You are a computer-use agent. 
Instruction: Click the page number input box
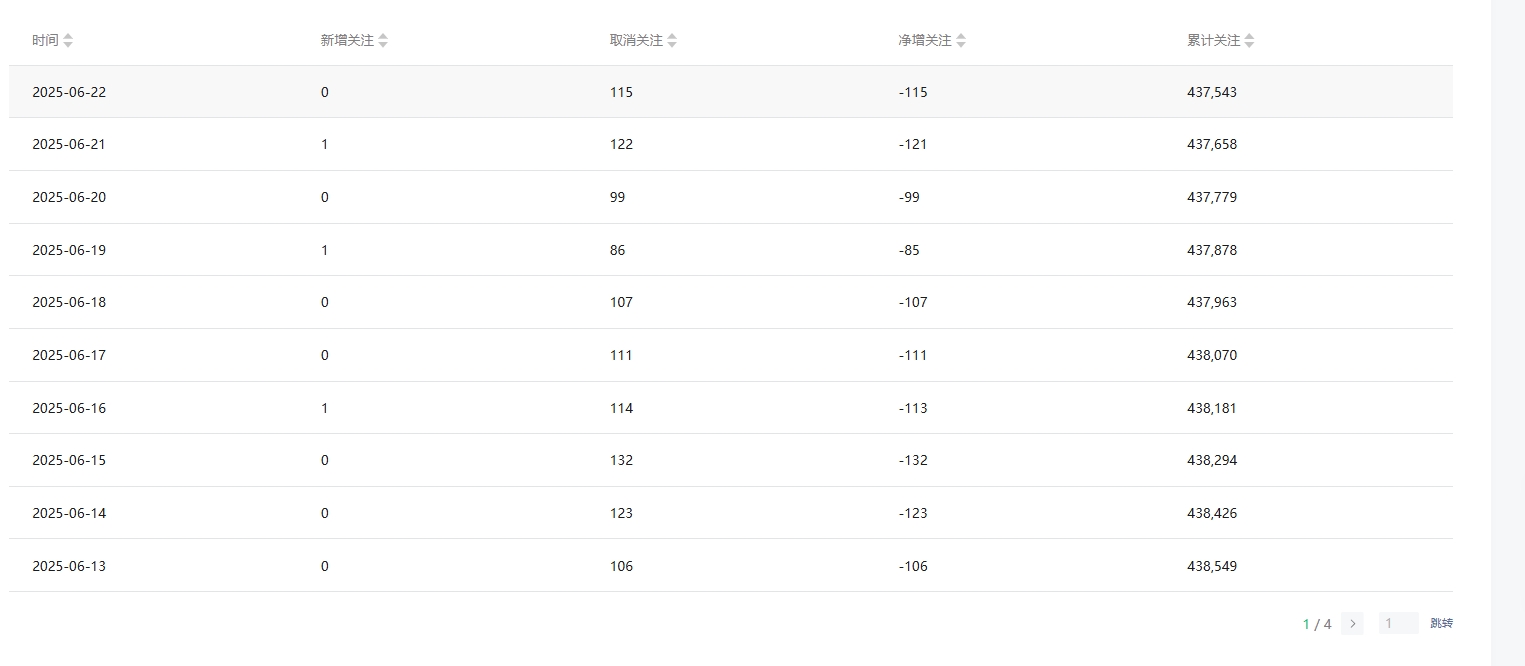pyautogui.click(x=1398, y=624)
